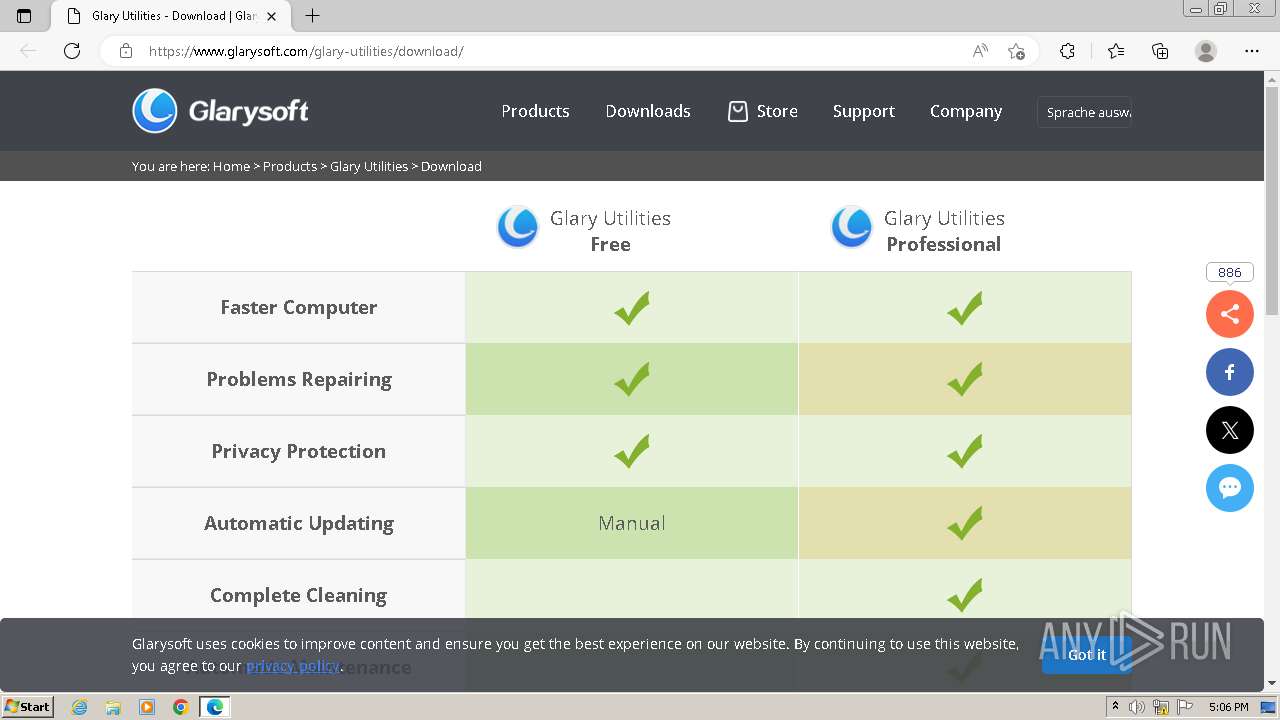Open Google Chrome from the taskbar
Image resolution: width=1280 pixels, height=720 pixels.
(180, 707)
